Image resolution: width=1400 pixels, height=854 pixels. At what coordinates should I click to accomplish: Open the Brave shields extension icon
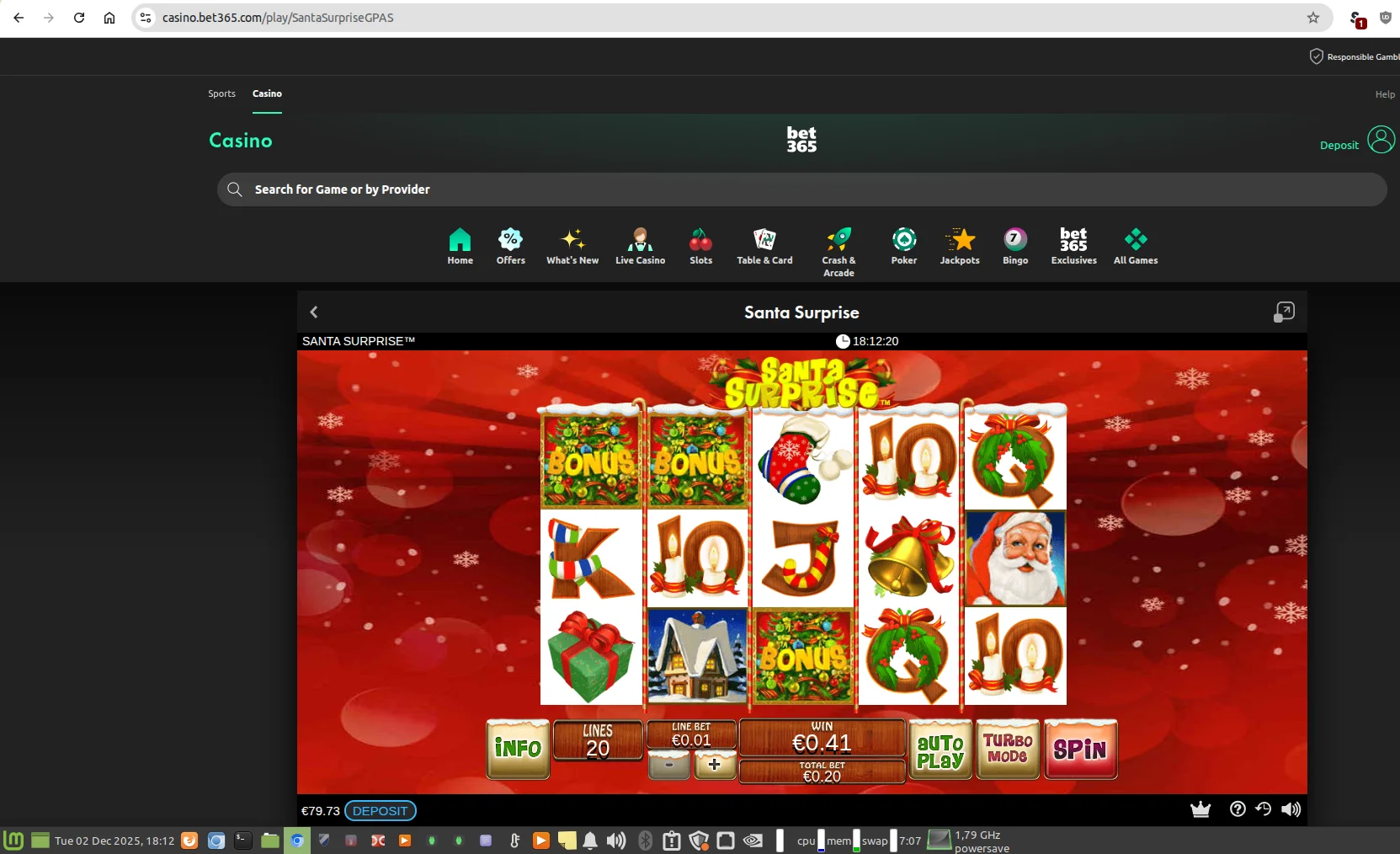point(1385,18)
